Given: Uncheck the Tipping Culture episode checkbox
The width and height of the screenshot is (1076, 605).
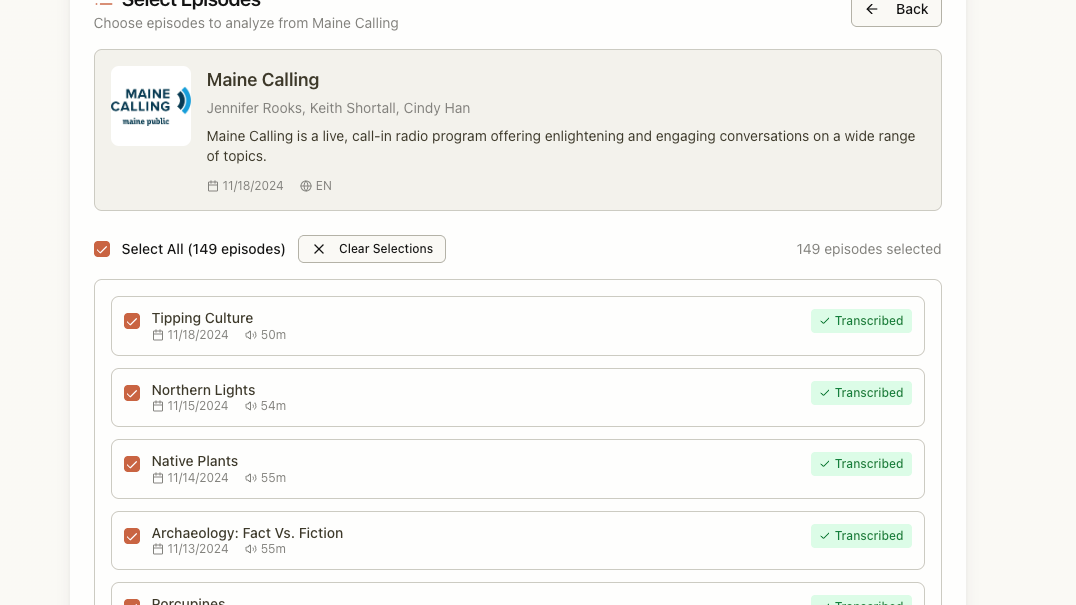Looking at the screenshot, I should pos(132,321).
